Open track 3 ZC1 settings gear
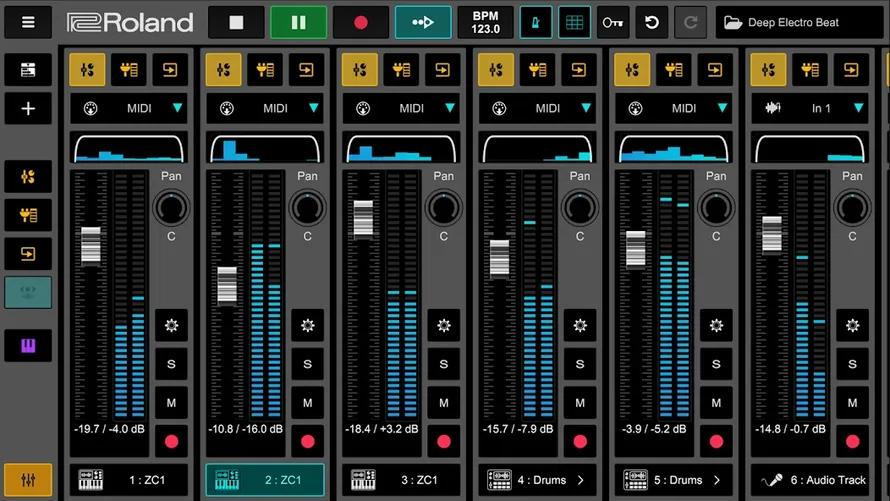Screen dimensions: 890x501 (x=444, y=325)
